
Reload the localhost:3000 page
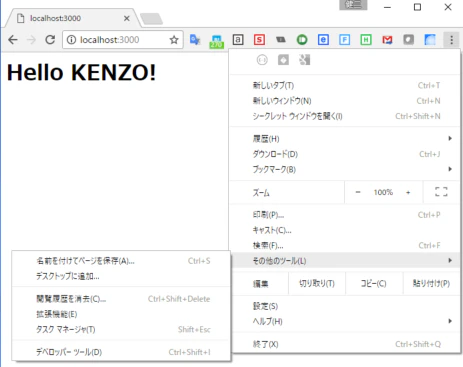[x=50, y=40]
